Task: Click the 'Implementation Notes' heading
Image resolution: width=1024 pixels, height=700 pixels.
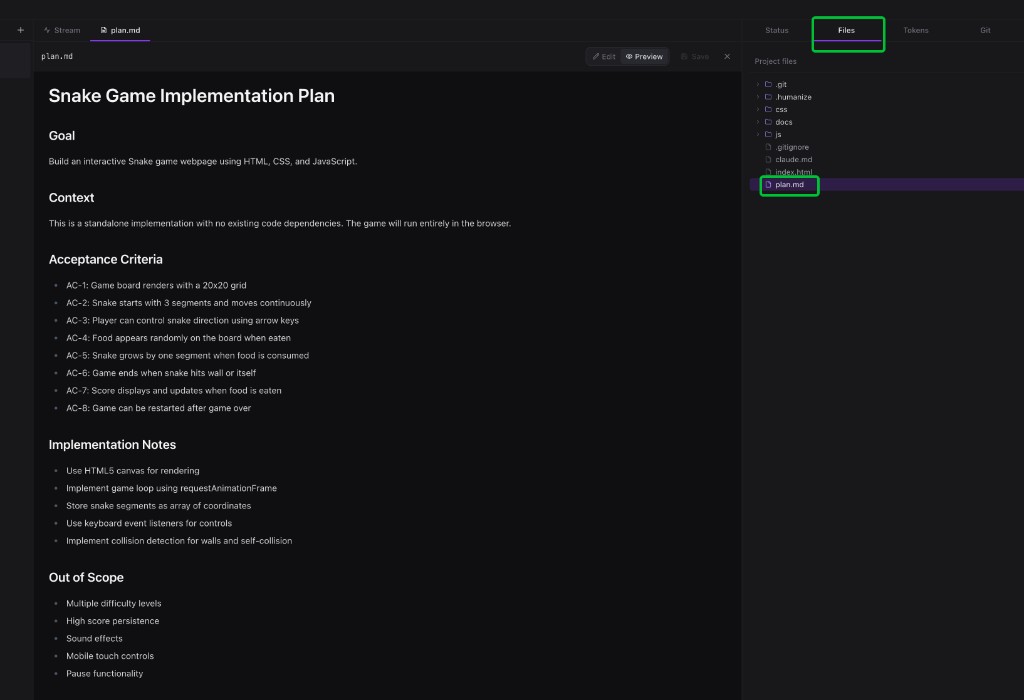Action: coord(112,445)
